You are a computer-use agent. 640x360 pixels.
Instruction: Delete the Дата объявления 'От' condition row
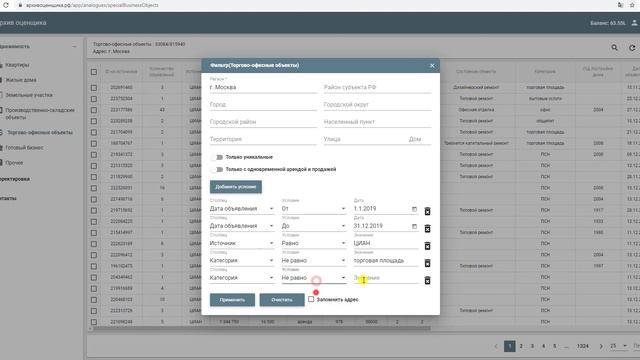point(427,211)
